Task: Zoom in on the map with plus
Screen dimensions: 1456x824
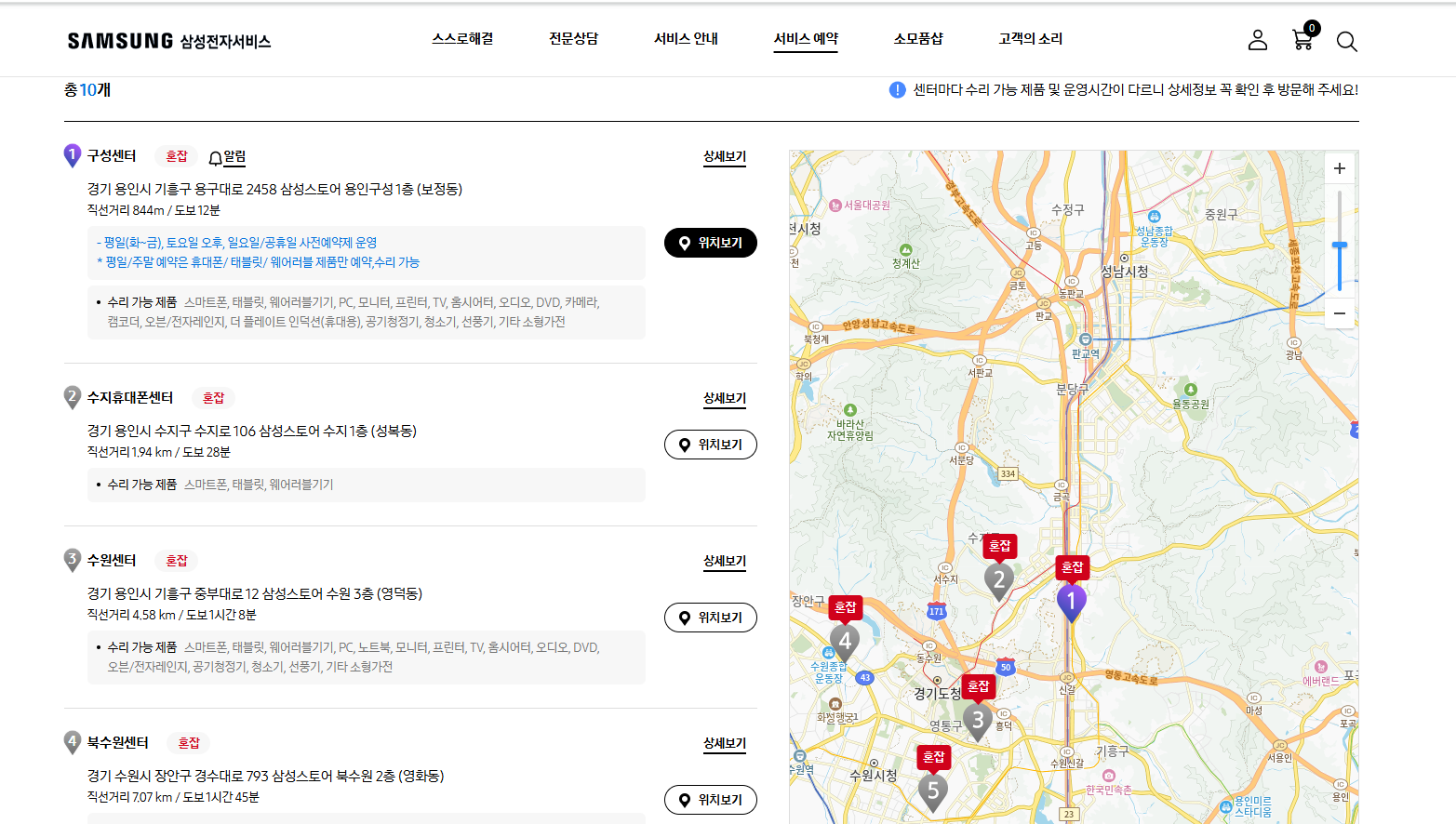Action: tap(1339, 168)
